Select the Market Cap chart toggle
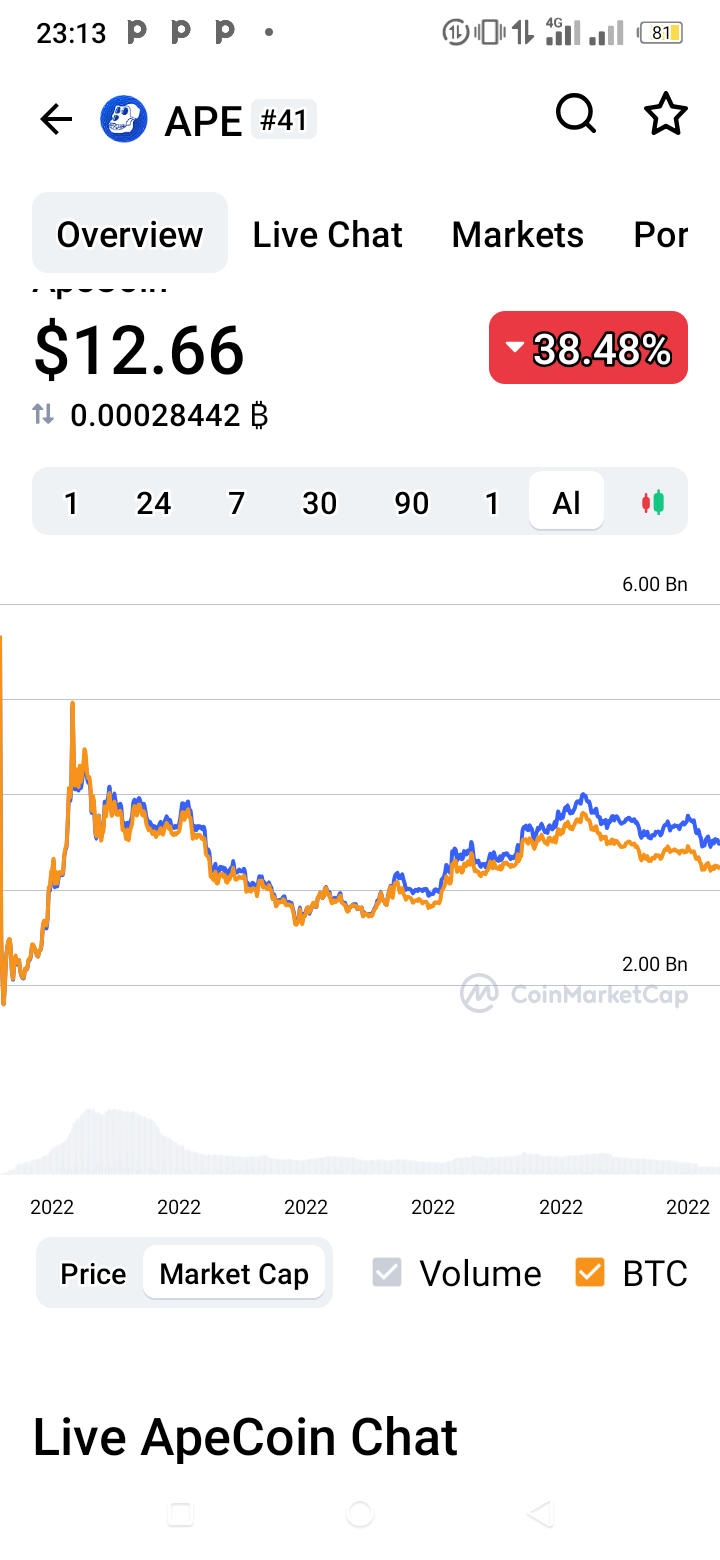This screenshot has width=720, height=1560. point(234,1273)
